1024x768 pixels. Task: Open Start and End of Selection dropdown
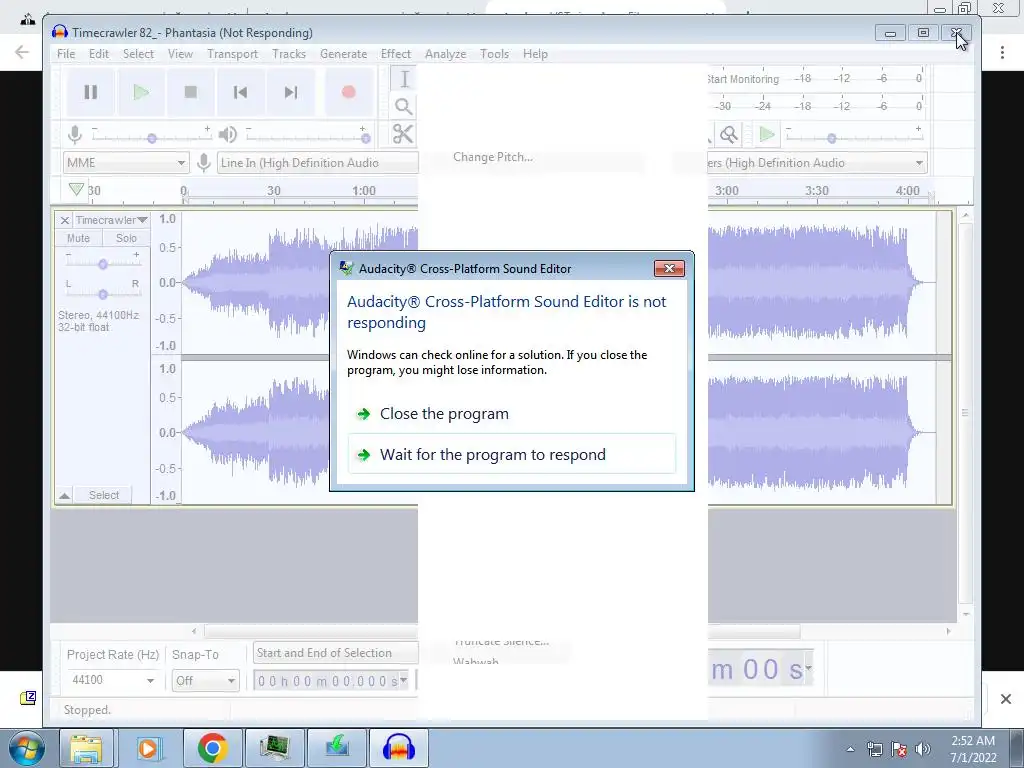(335, 653)
